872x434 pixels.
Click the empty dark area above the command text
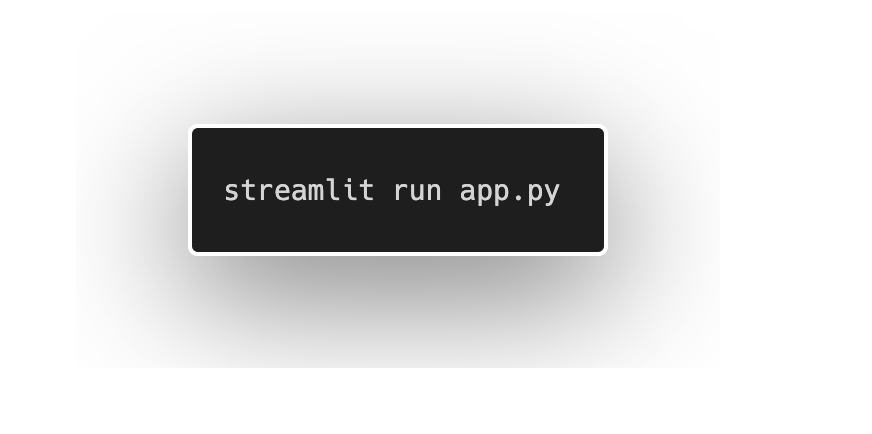pos(398,153)
